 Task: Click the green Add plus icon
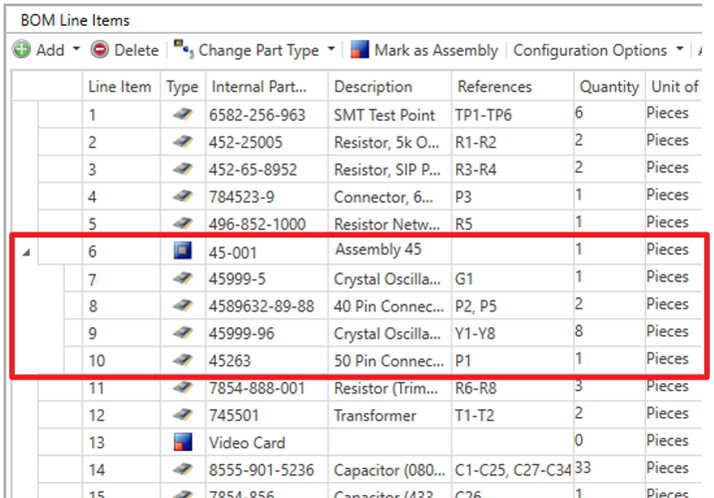pyautogui.click(x=21, y=50)
